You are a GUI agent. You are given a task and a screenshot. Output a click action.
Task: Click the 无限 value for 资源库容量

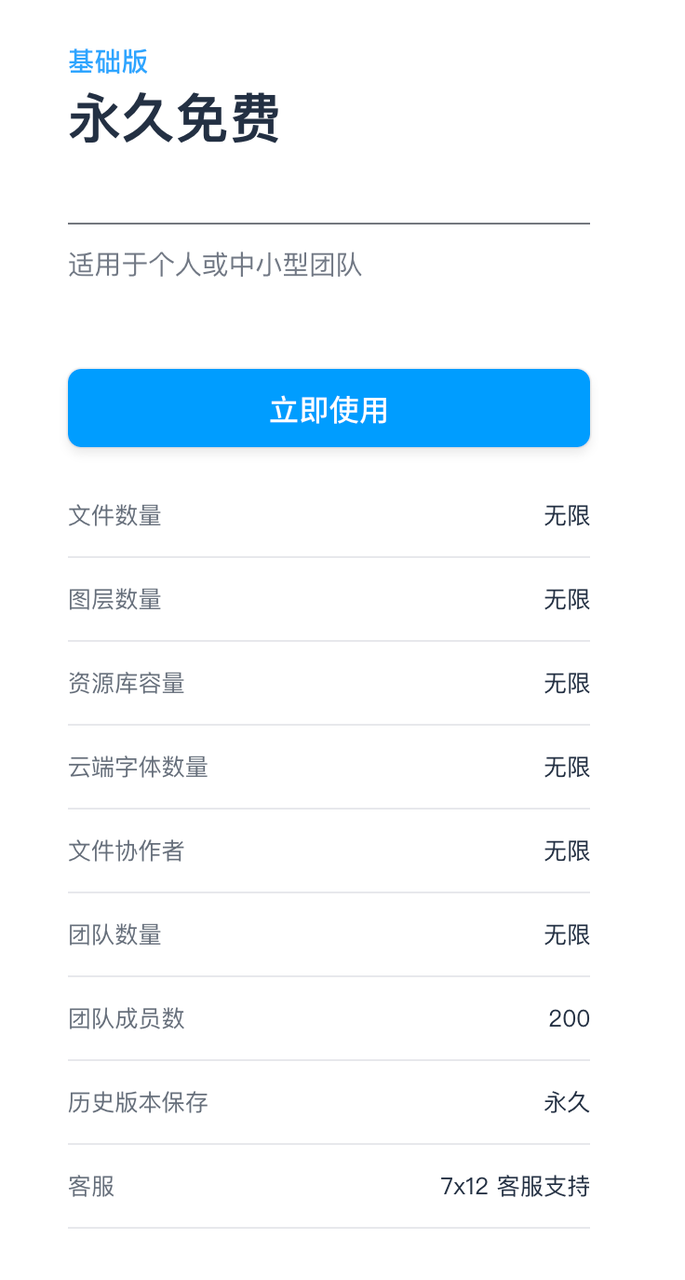click(x=567, y=684)
